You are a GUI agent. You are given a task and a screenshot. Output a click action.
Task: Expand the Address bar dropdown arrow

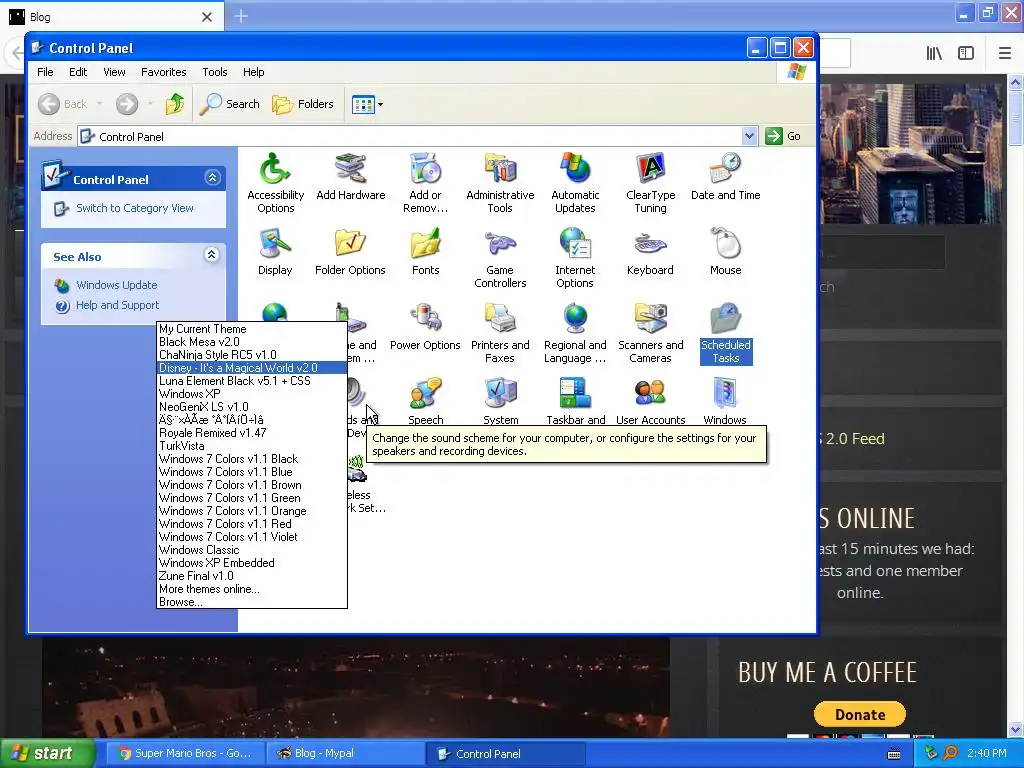click(x=749, y=136)
